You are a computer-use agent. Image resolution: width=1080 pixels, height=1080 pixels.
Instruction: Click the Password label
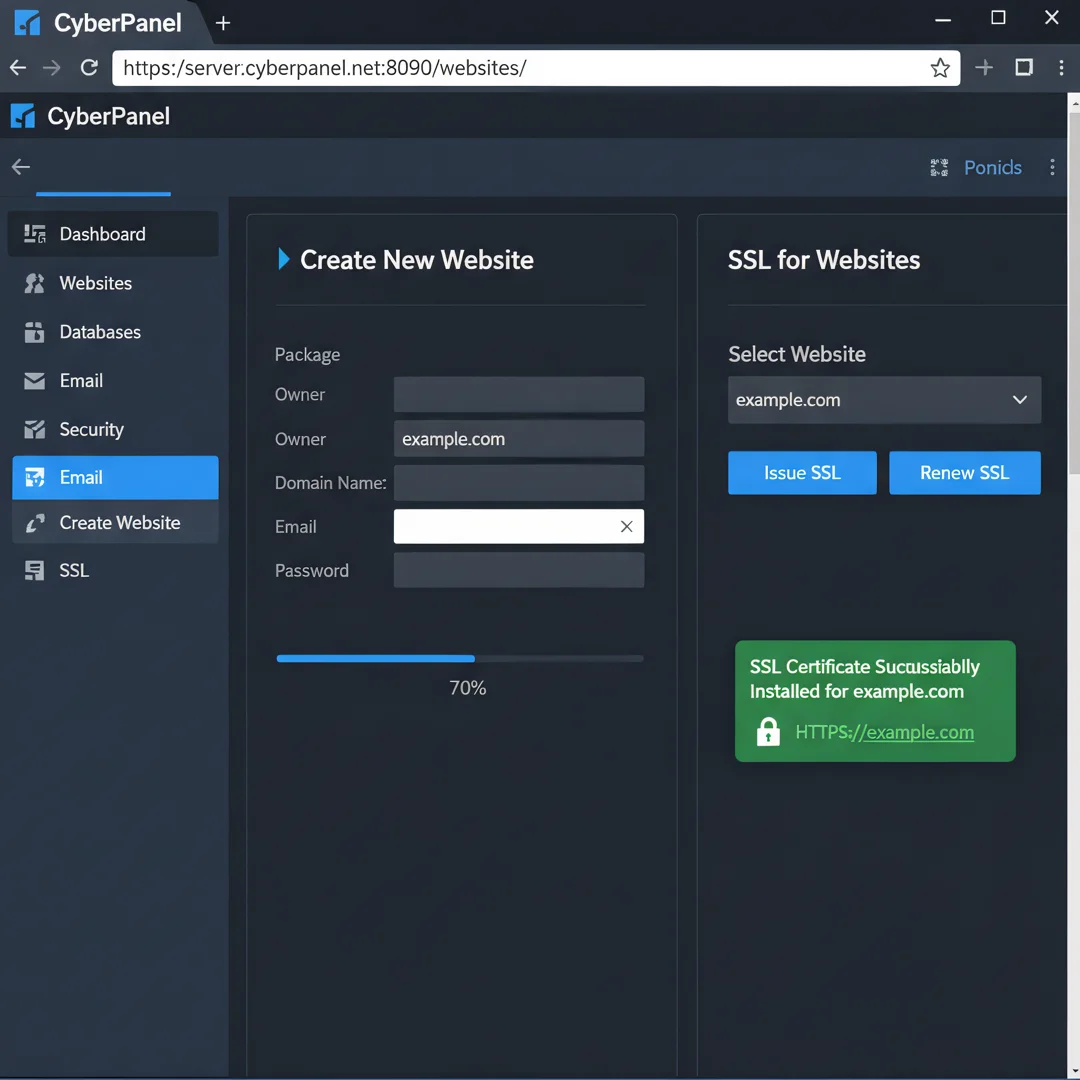(x=311, y=570)
